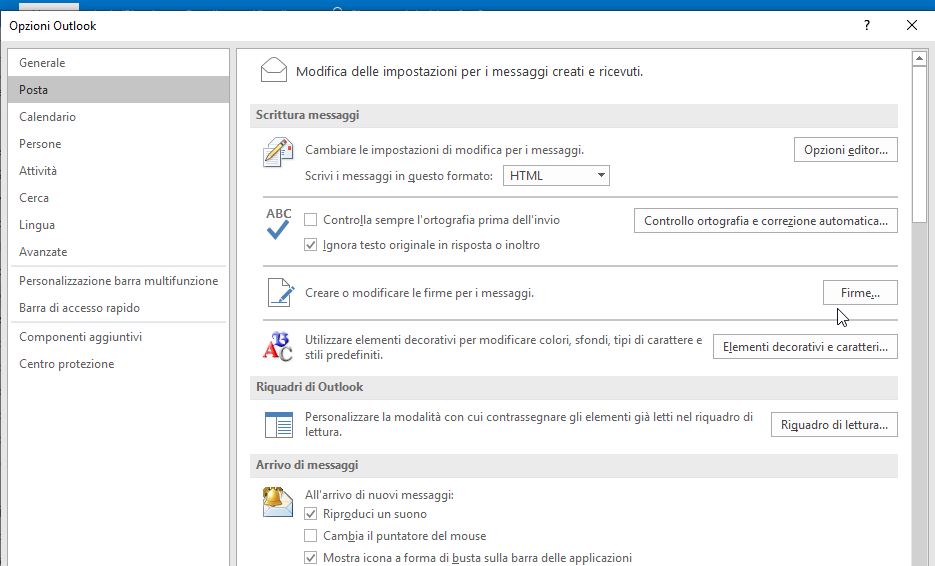The height and width of the screenshot is (566, 935).
Task: Toggle Riproduci un suono checkbox
Action: tap(311, 514)
